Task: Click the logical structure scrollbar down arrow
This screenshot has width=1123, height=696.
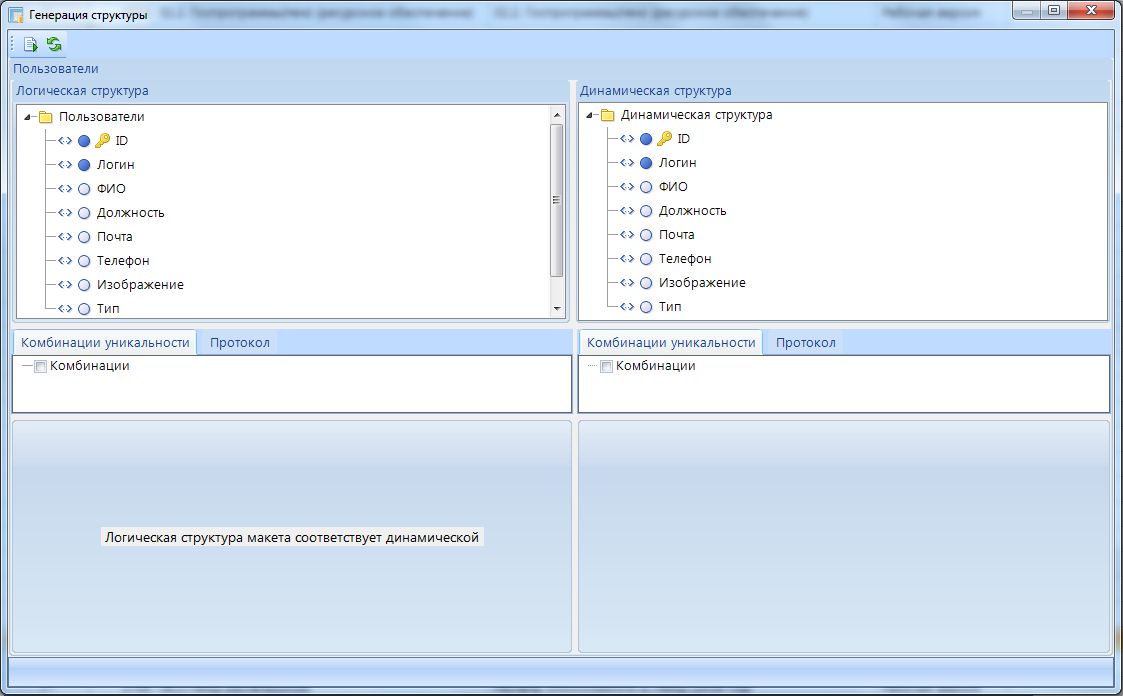Action: coord(557,310)
